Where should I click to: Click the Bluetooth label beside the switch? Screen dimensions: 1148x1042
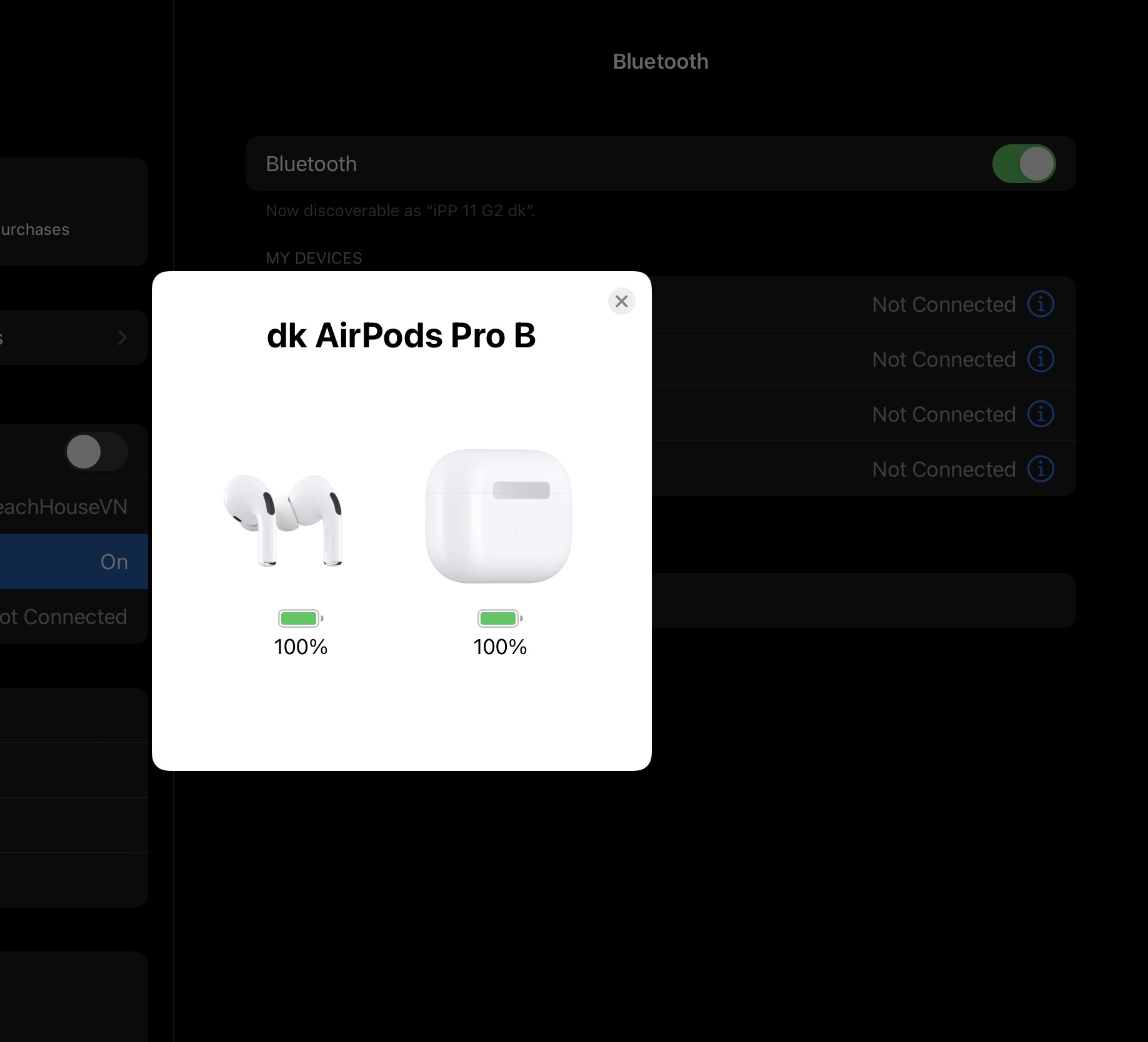tap(311, 164)
